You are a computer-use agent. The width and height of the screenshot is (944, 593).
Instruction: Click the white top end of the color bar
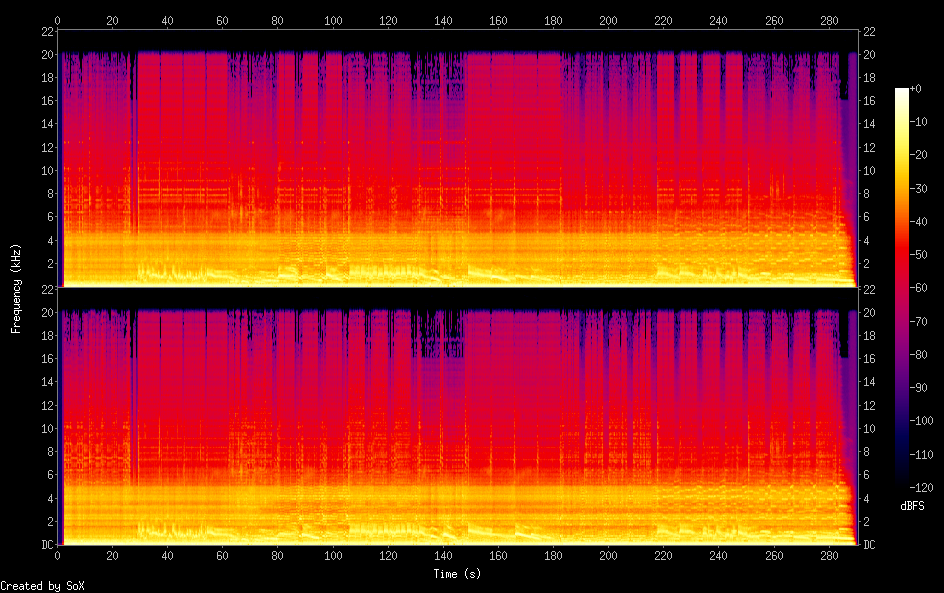(902, 92)
